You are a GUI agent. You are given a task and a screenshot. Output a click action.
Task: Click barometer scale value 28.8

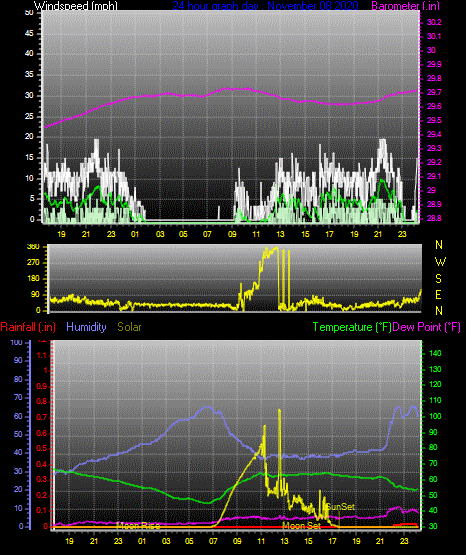(x=434, y=218)
